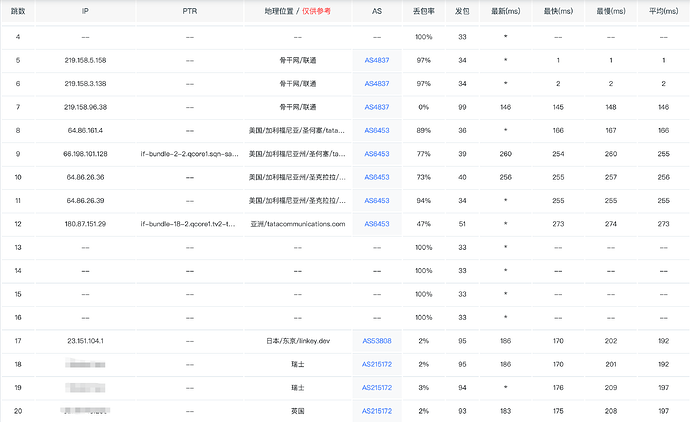The height and width of the screenshot is (422, 690).
Task: Click PTR if-bundle-18-2.qcore1.tv2 entry
Action: pyautogui.click(x=188, y=224)
